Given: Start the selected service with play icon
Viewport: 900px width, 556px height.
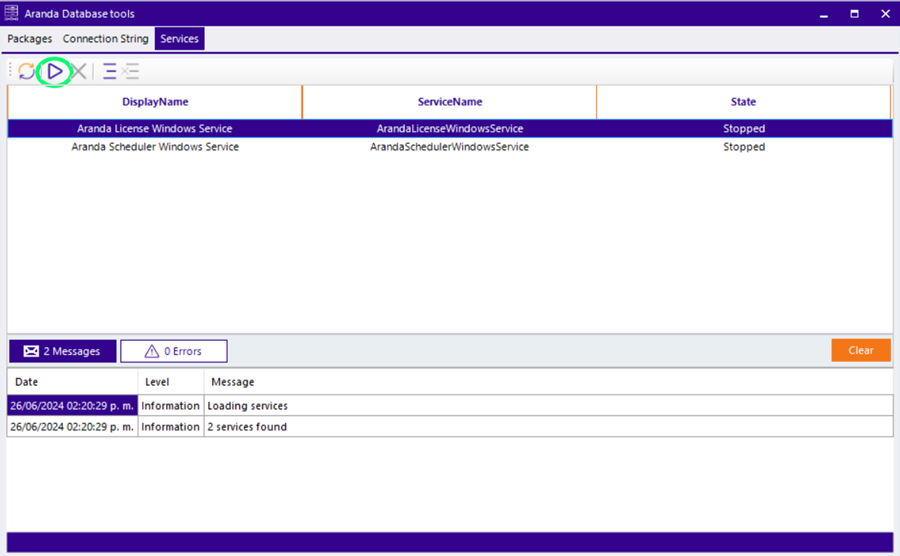Looking at the screenshot, I should (x=55, y=71).
